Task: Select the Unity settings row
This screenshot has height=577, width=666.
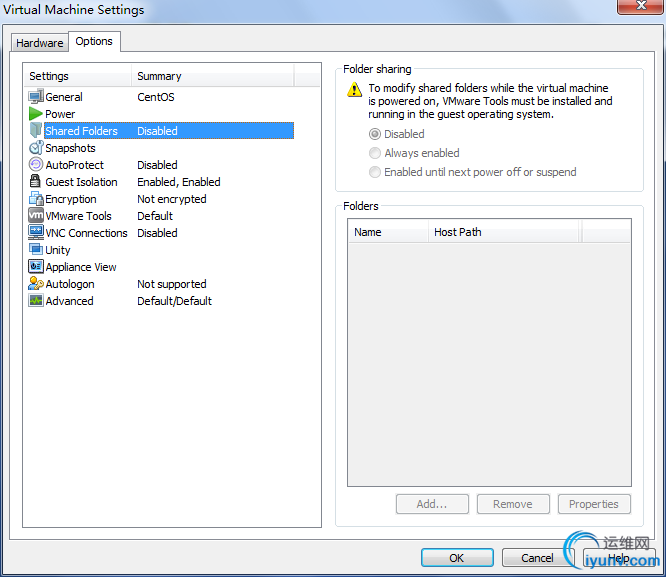Action: (161, 250)
